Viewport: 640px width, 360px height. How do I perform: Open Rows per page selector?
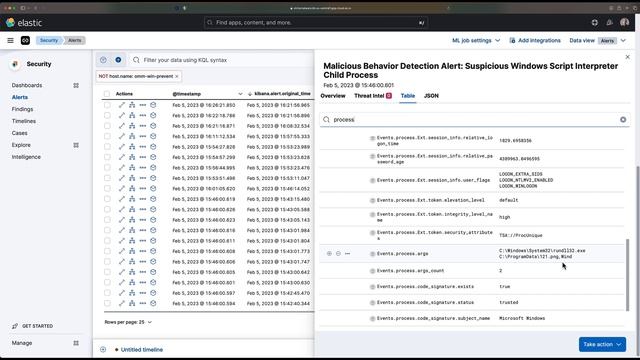pos(128,322)
